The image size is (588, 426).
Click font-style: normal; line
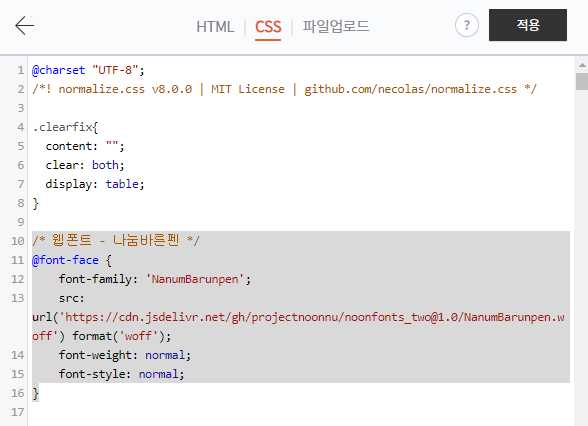pos(122,374)
